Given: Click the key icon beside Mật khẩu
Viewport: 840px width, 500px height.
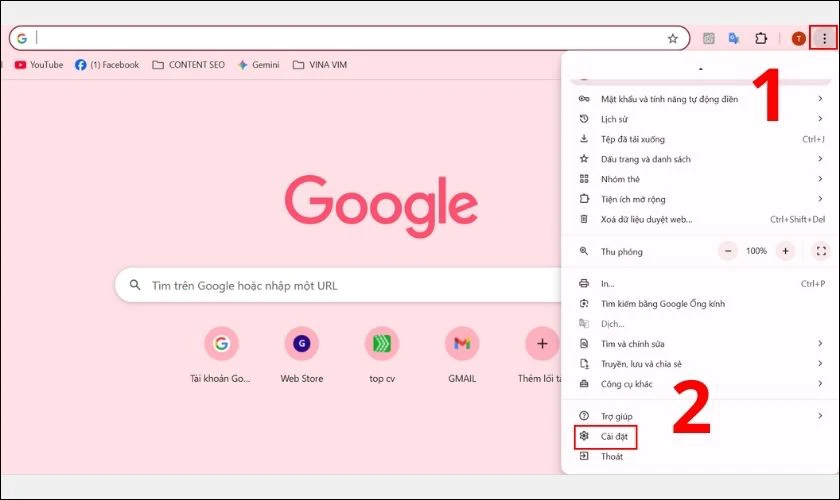Looking at the screenshot, I should click(584, 99).
